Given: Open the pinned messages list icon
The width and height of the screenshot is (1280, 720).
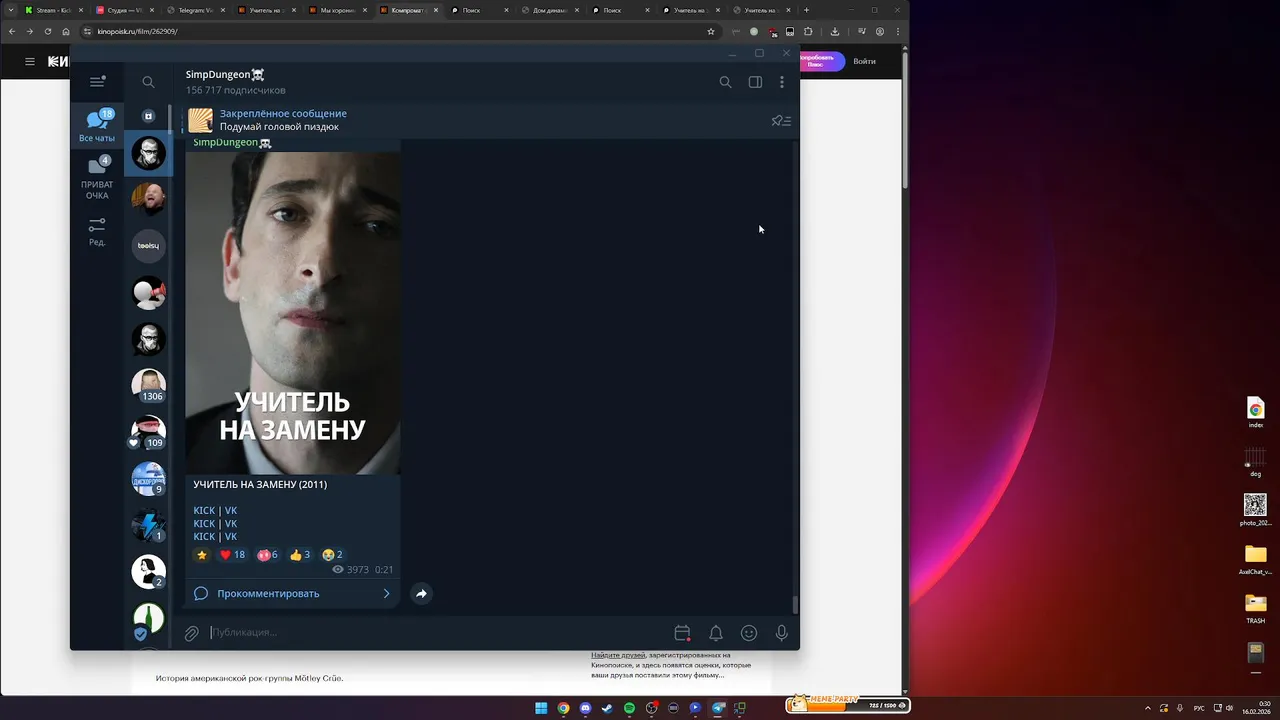Looking at the screenshot, I should point(781,121).
